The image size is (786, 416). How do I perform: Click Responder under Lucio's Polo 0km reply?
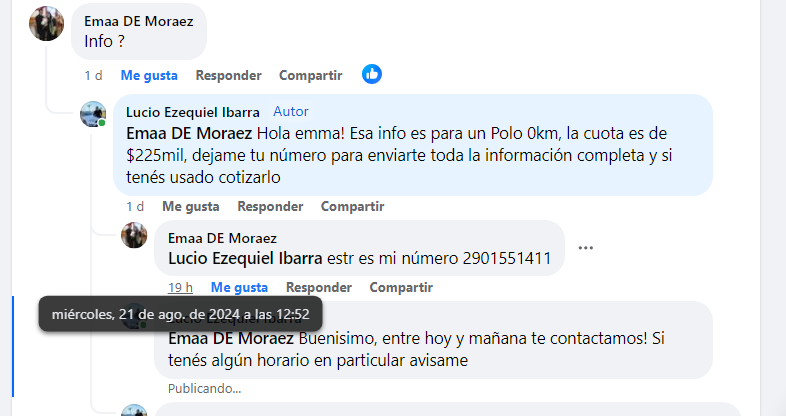270,206
